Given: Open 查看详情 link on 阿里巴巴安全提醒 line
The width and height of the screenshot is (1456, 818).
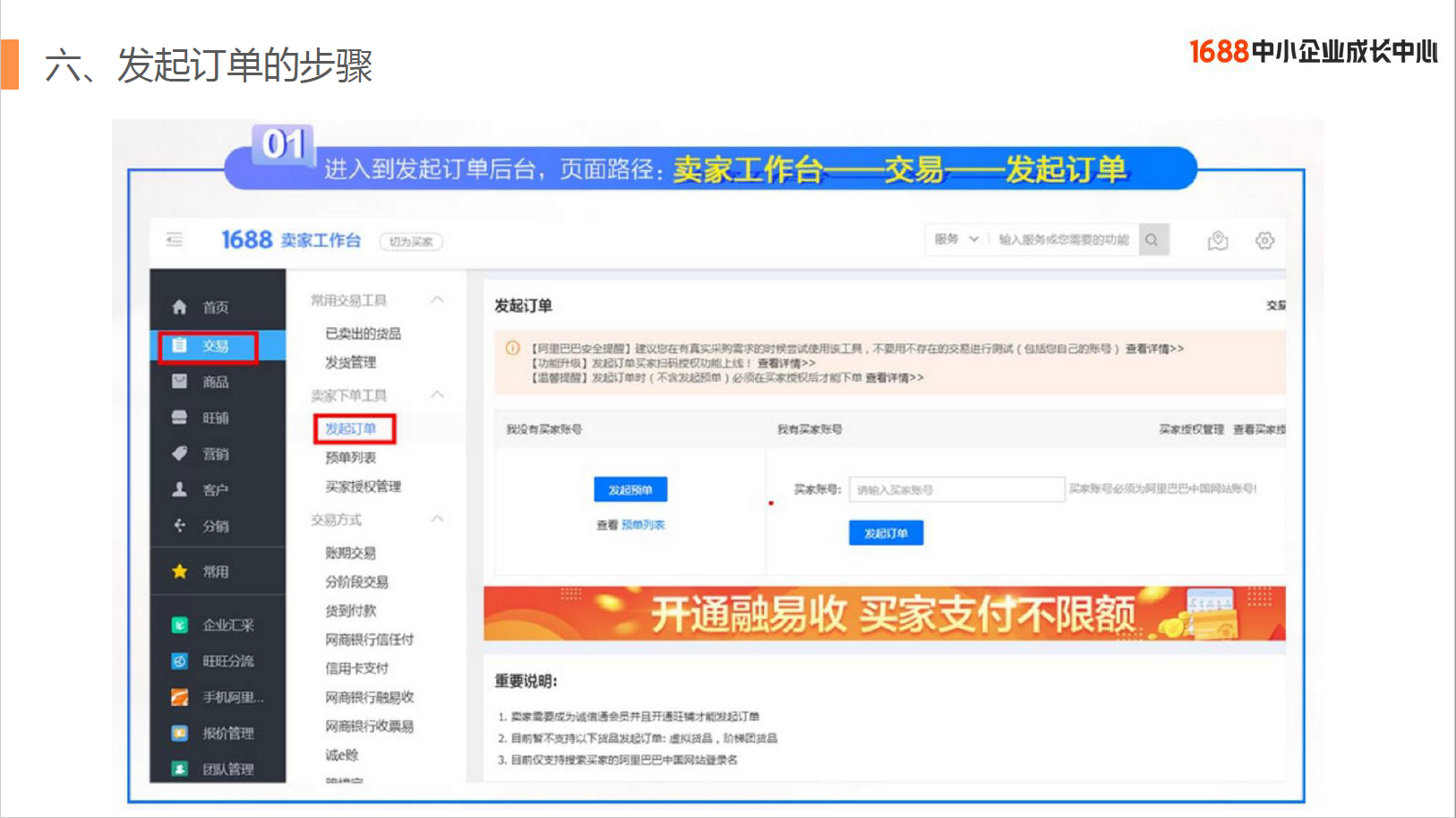Looking at the screenshot, I should click(x=1154, y=349).
